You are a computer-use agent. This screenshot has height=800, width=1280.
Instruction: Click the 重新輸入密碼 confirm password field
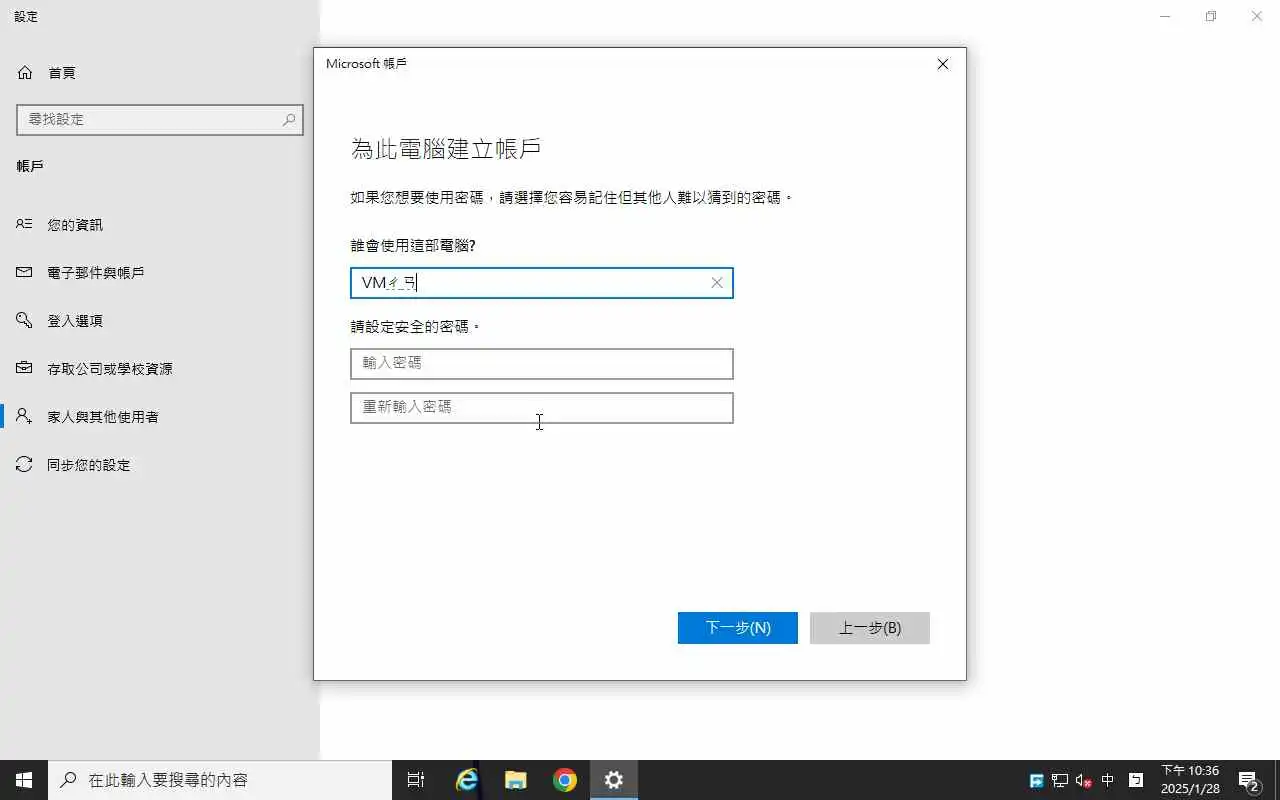[x=542, y=408]
